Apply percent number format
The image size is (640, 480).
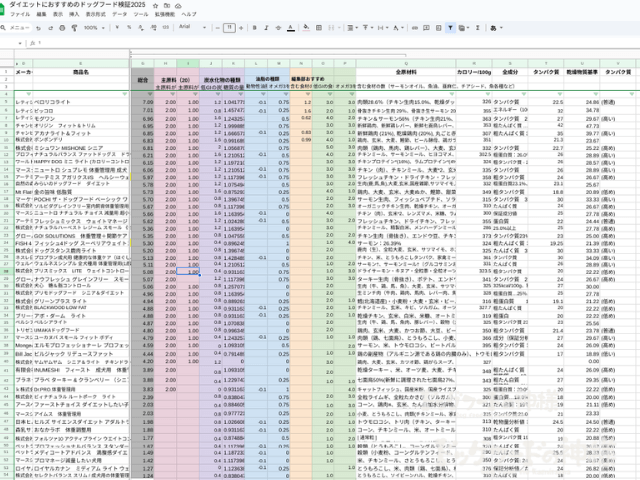pos(129,27)
